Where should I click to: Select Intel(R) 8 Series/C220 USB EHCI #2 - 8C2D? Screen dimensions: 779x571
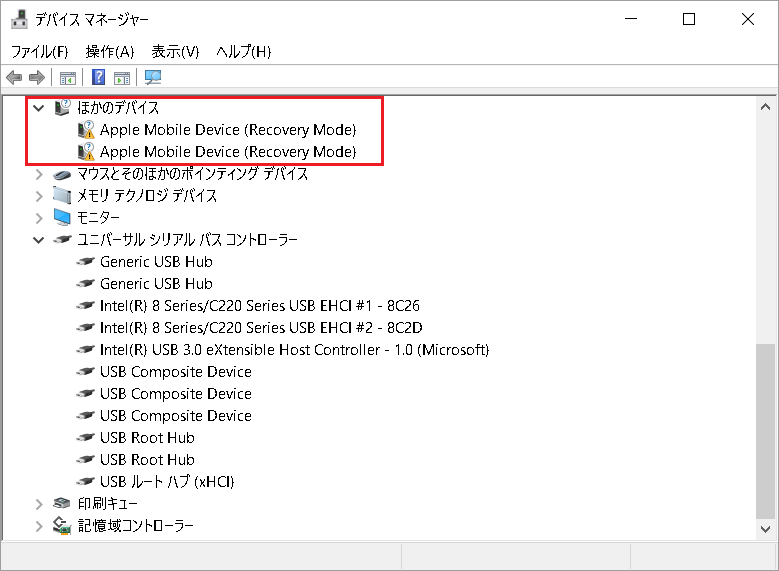[261, 327]
